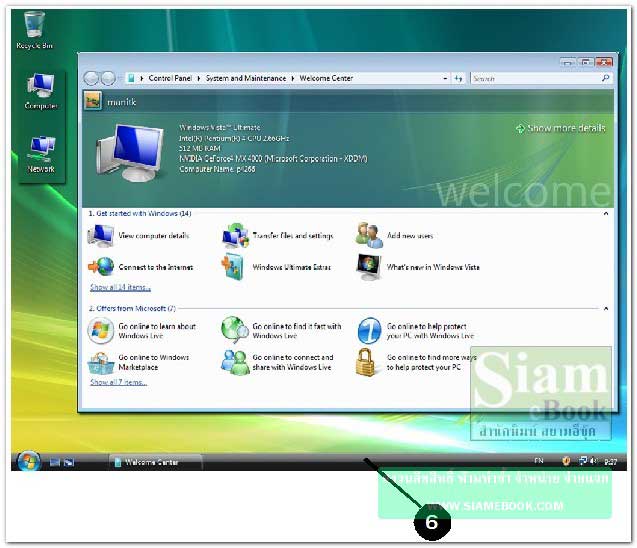Click the Switch between windows quick launch icon
The width and height of the screenshot is (637, 548).
point(69,462)
